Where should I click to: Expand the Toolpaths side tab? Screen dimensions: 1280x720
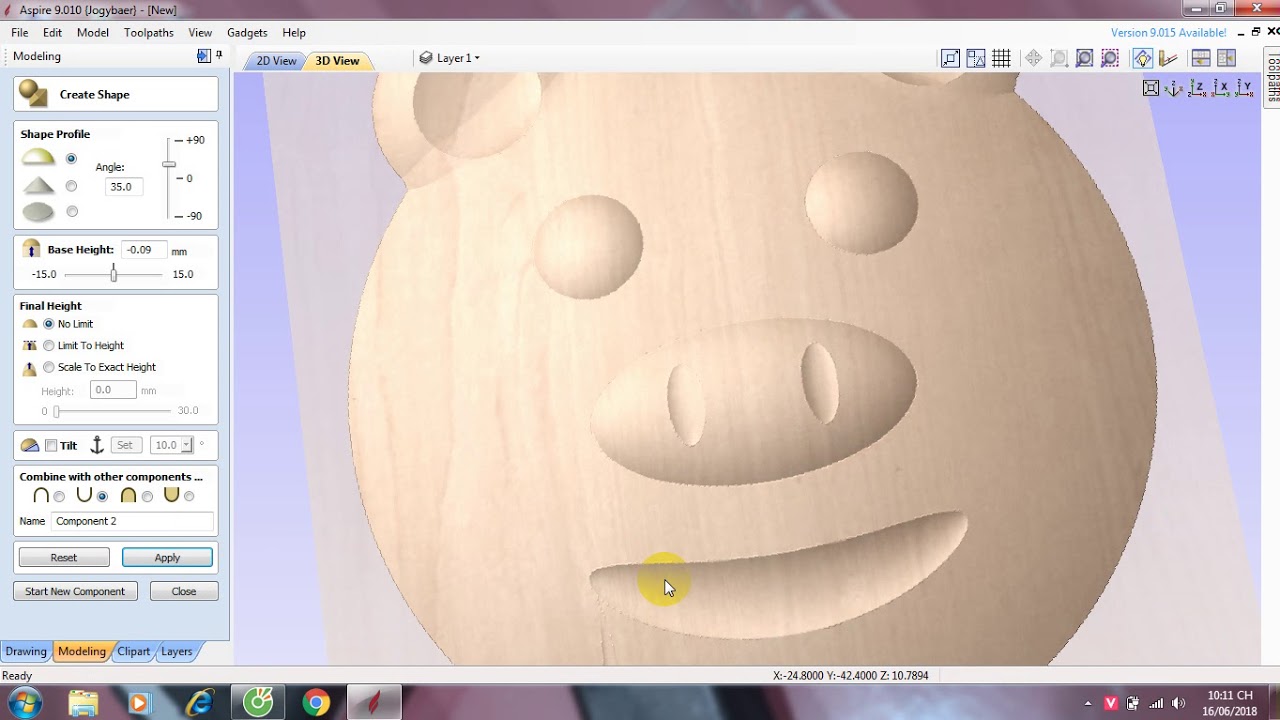(x=1273, y=80)
